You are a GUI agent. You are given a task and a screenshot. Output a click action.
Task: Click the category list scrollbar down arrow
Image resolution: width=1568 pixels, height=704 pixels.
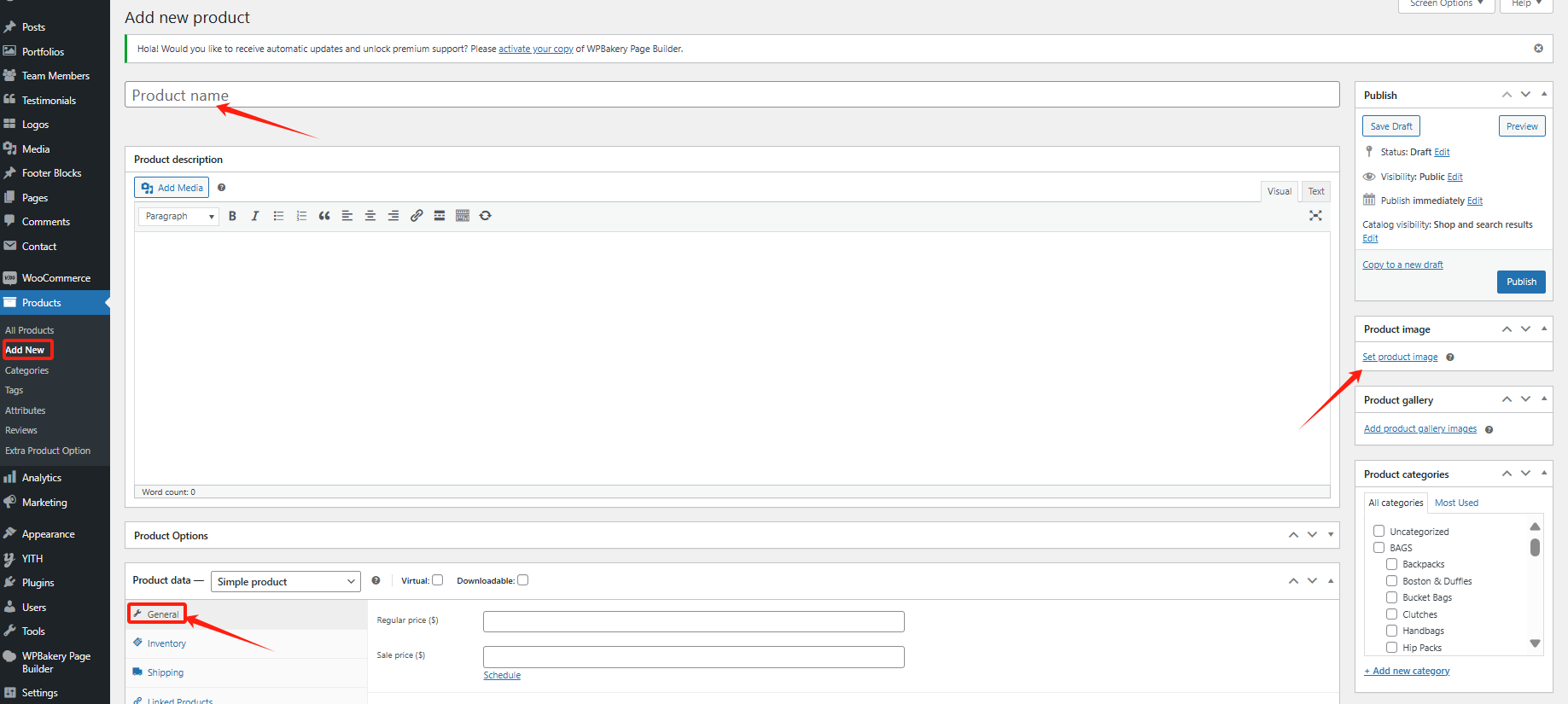[x=1535, y=643]
